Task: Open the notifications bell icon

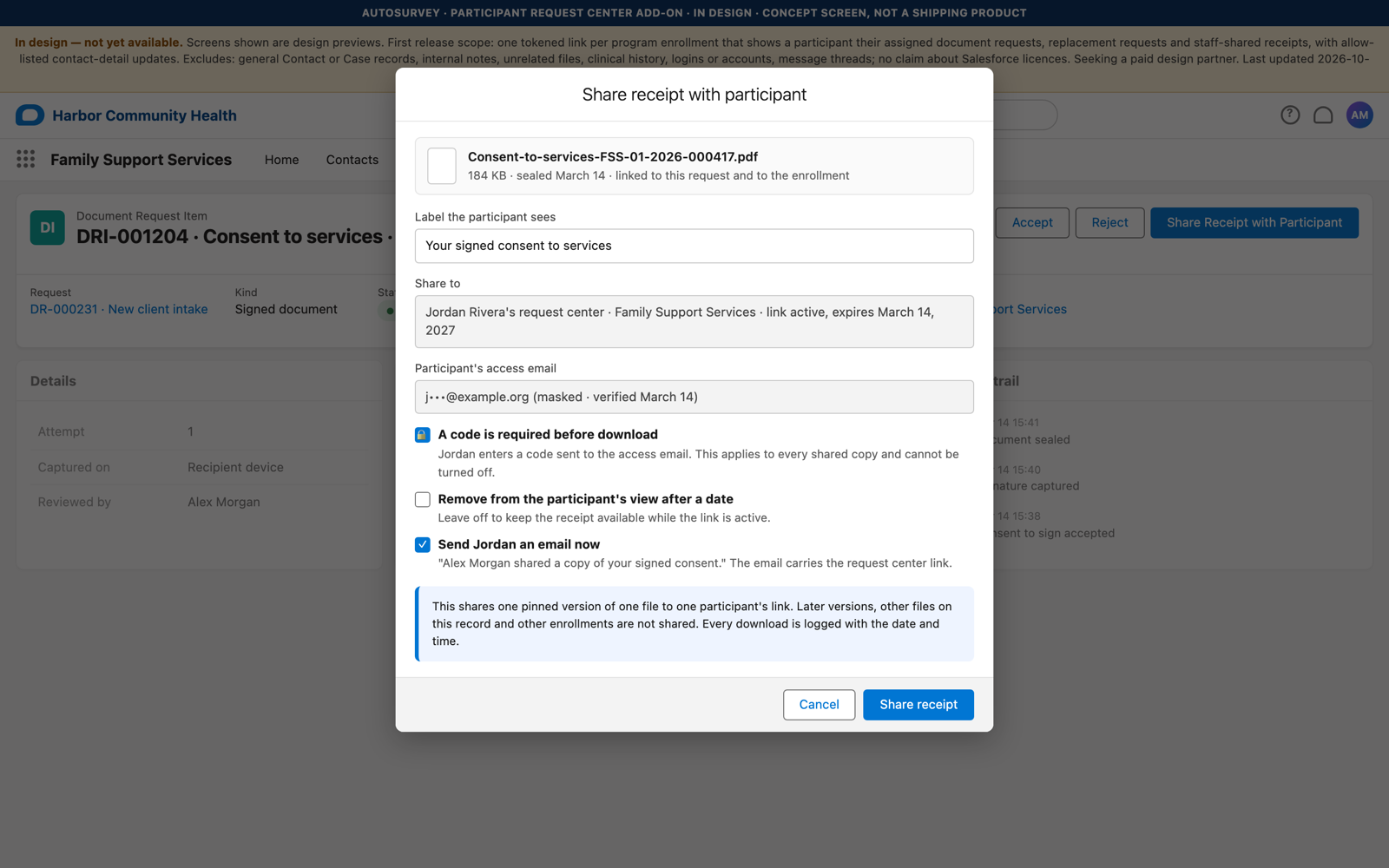Action: point(1323,115)
